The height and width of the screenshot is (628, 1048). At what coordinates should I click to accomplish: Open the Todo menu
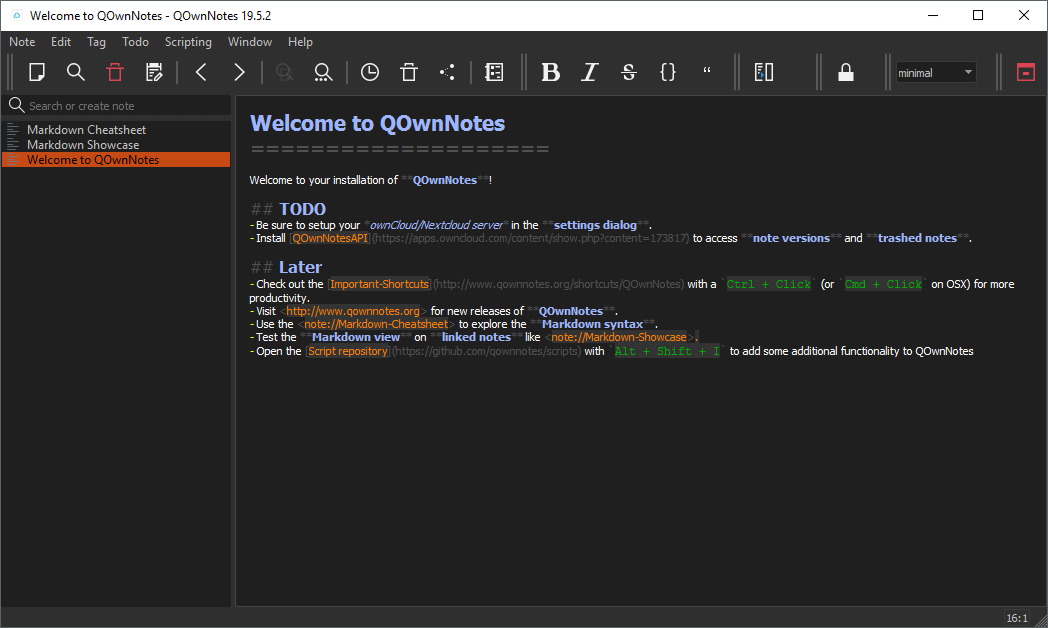(x=135, y=42)
